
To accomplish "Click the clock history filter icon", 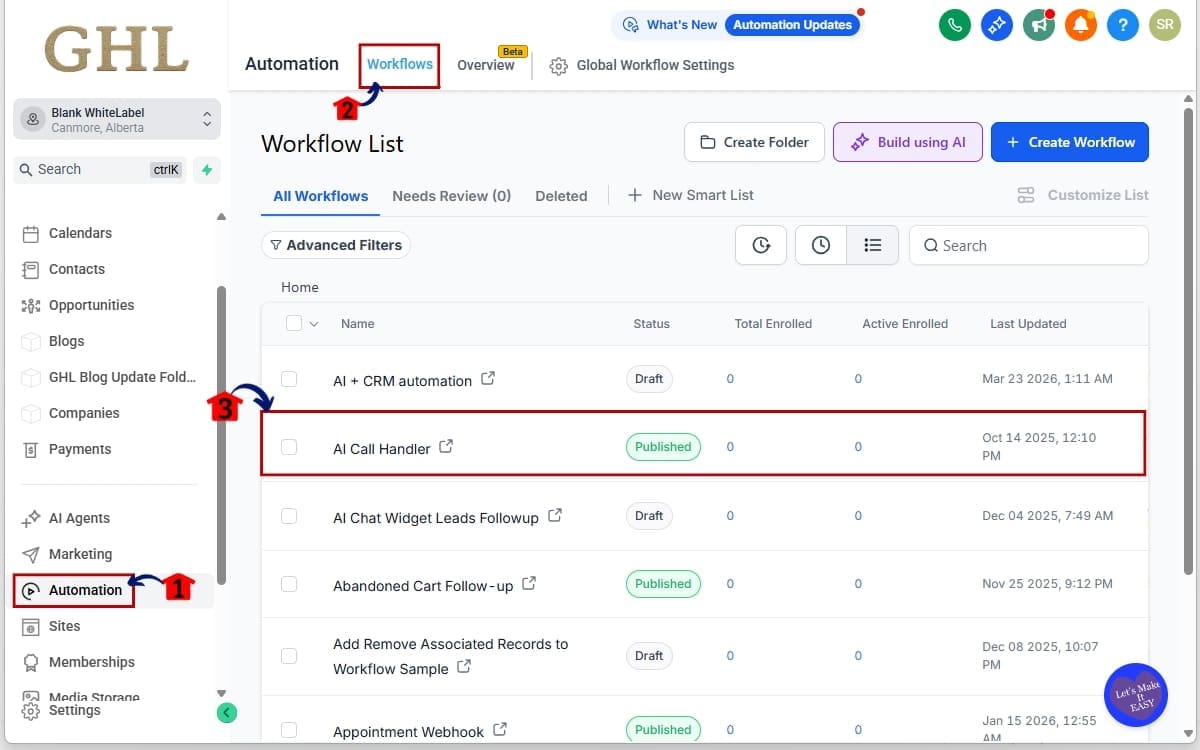I will pos(820,244).
